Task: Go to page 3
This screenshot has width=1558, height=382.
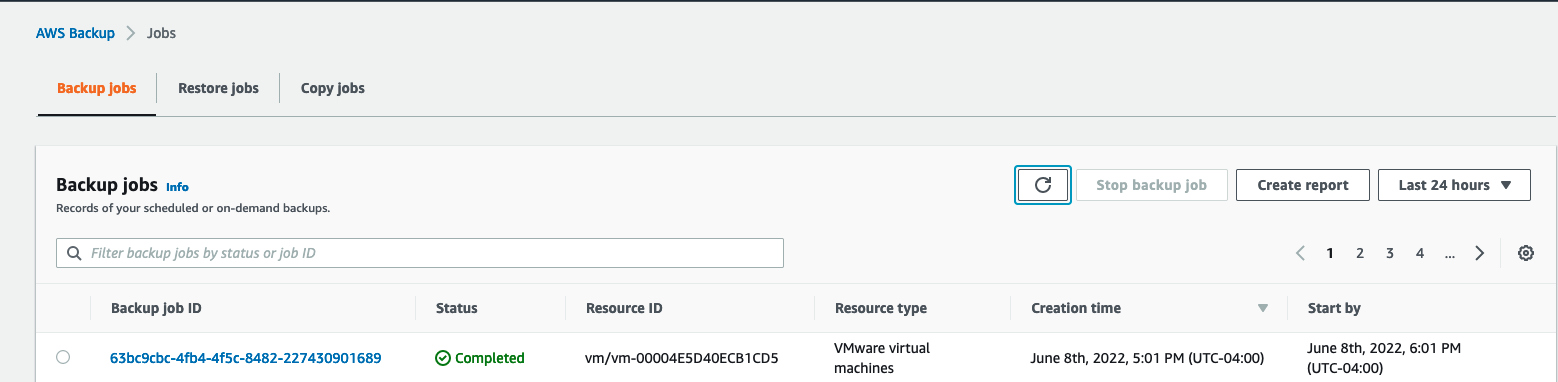Action: click(x=1390, y=253)
